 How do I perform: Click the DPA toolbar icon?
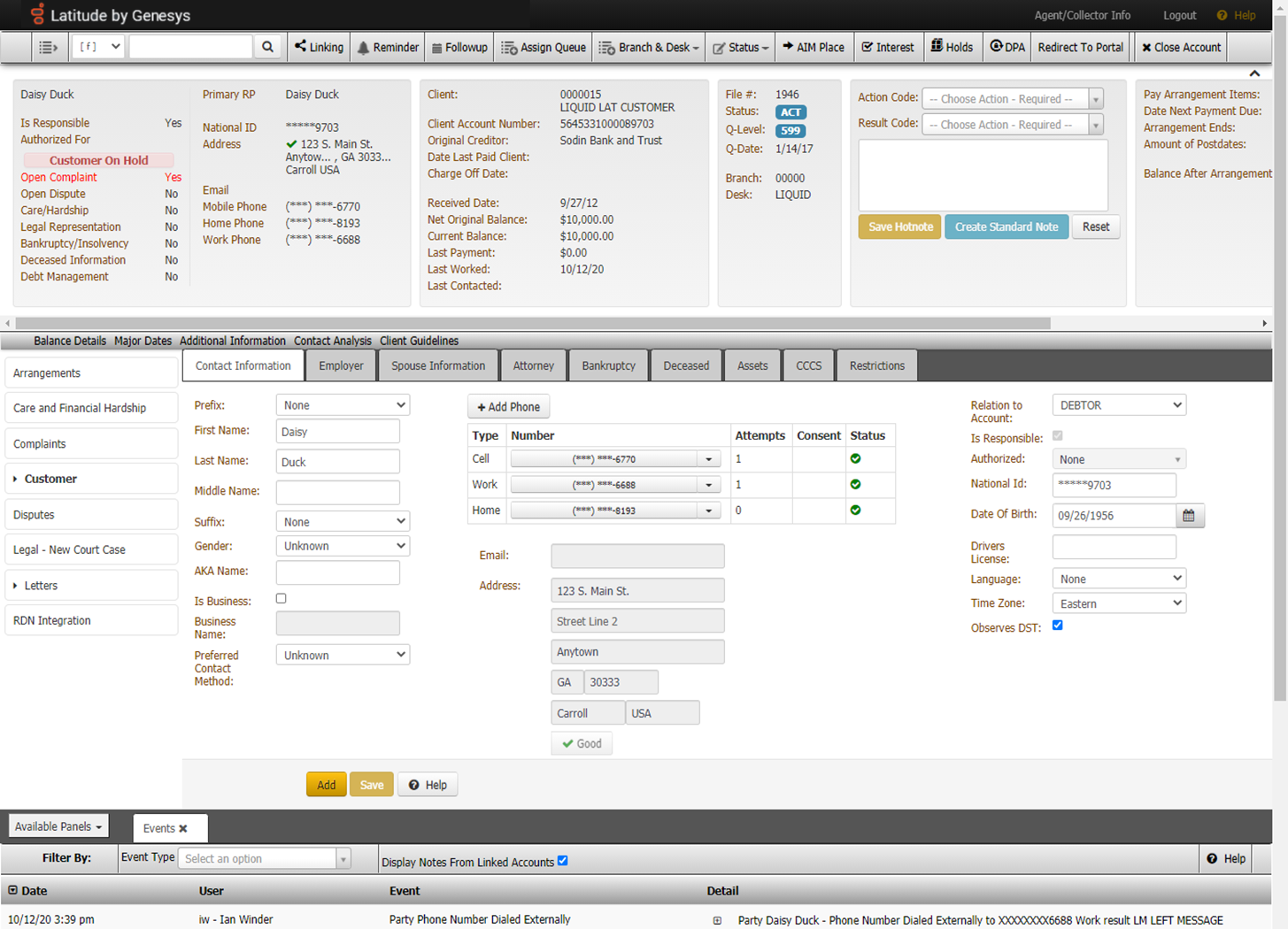[x=1006, y=47]
